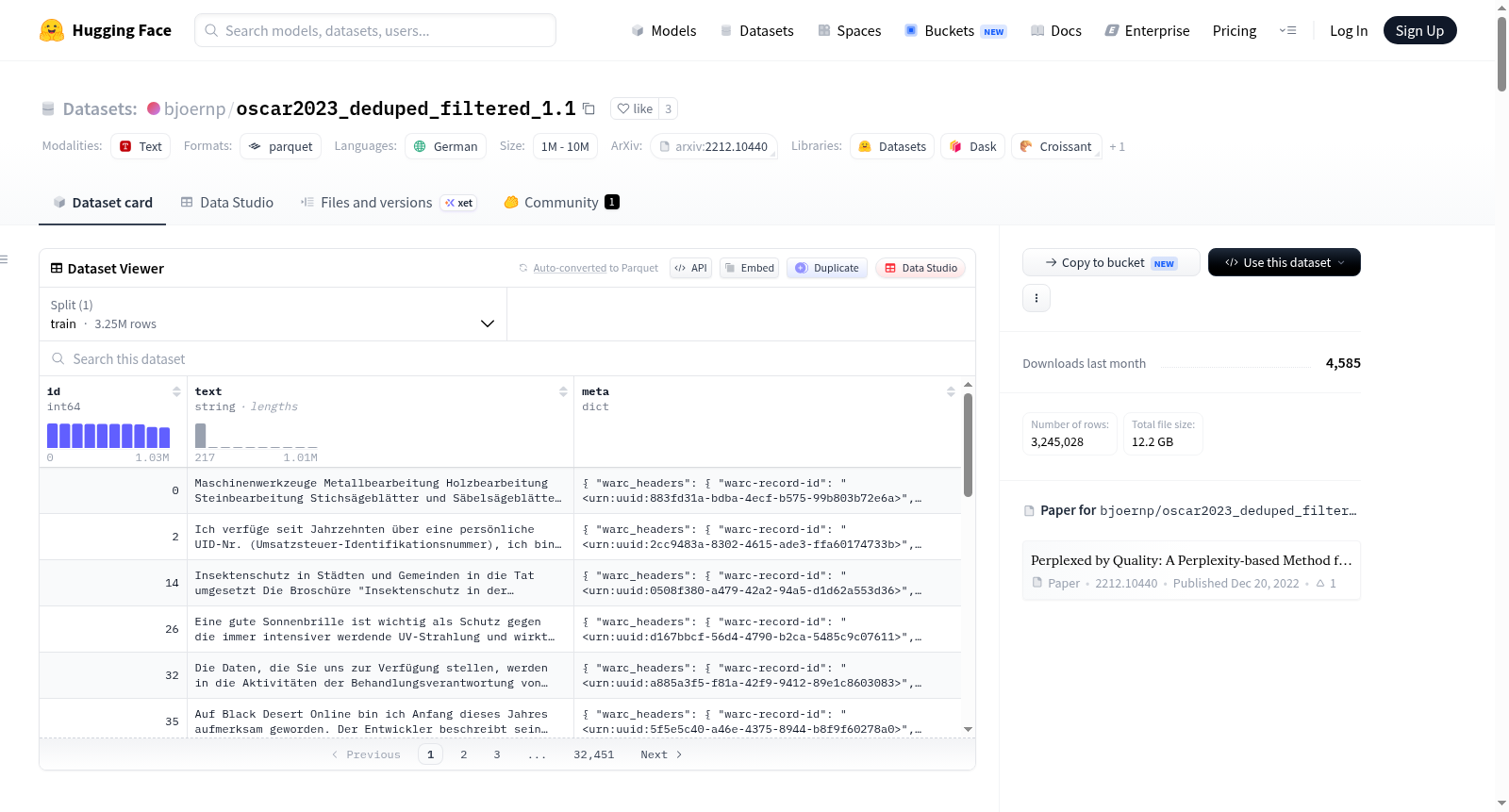Go to page 2 of the viewer
Screen dimensions: 1509x812
coord(464,754)
